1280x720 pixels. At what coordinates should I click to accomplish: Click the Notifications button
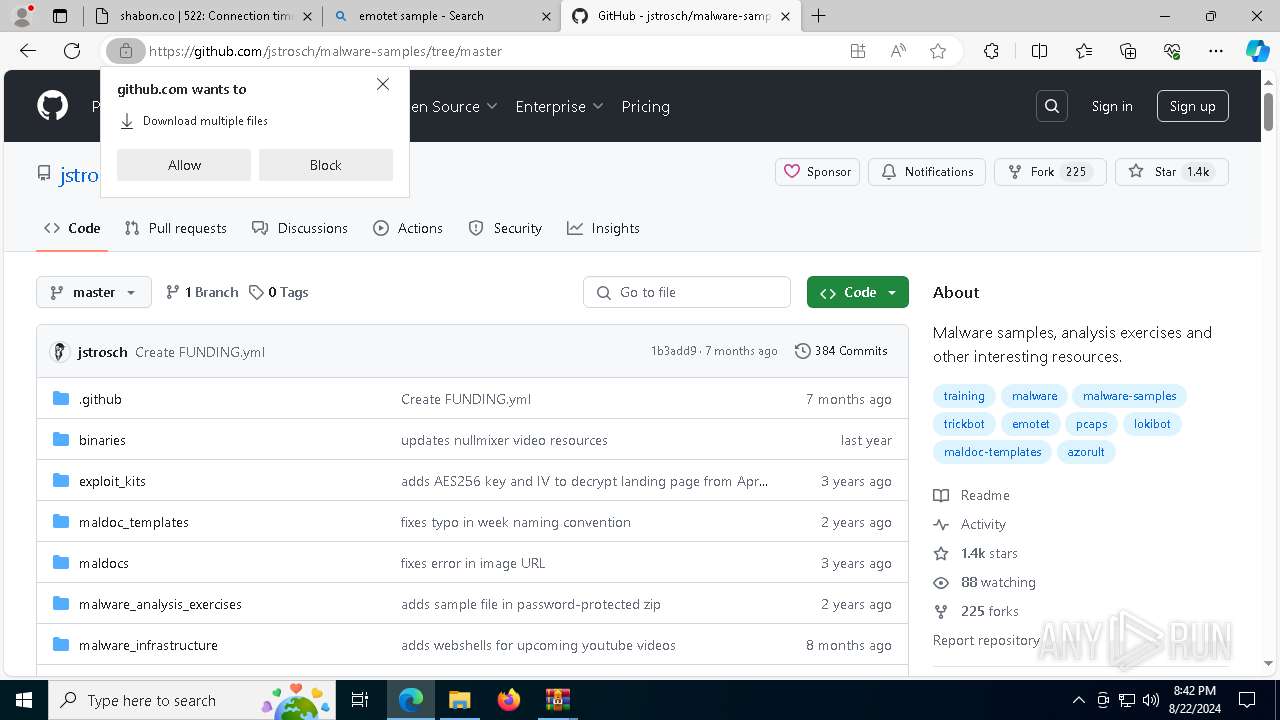pos(927,172)
